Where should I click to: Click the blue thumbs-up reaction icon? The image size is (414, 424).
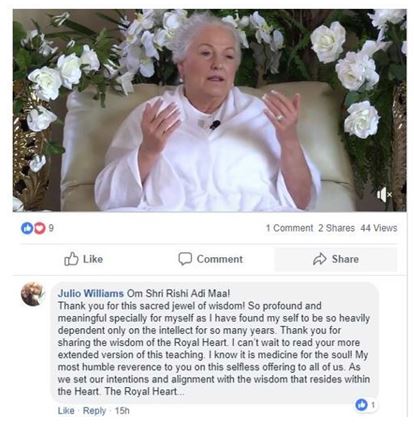tap(27, 228)
